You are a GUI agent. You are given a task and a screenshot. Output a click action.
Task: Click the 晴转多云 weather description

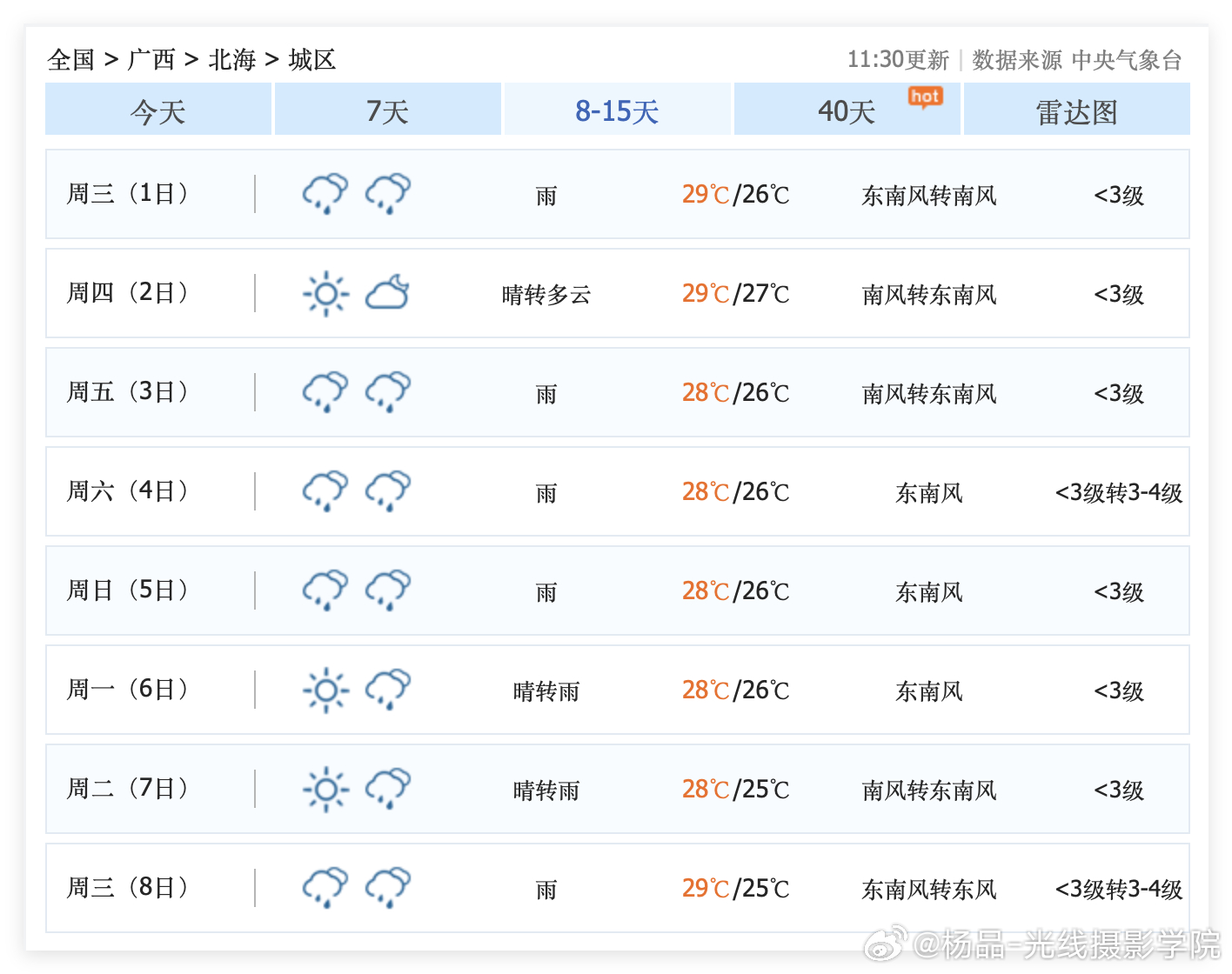pos(546,295)
